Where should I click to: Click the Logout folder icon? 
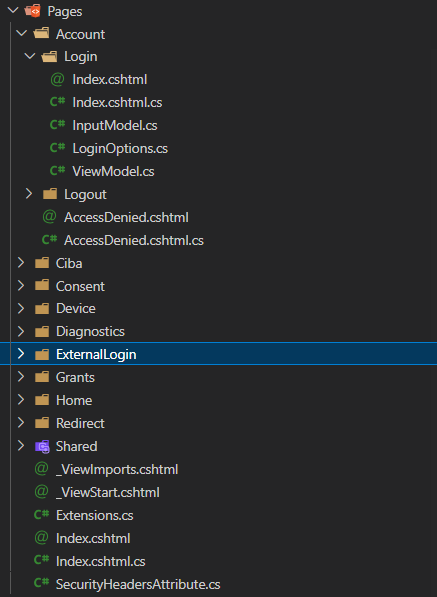[x=50, y=194]
